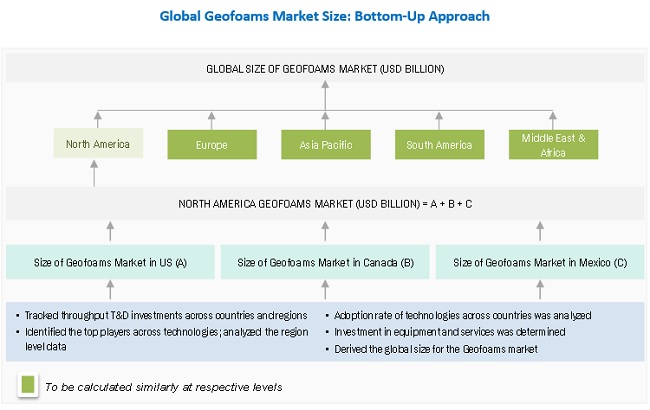Click the upward arrow directly beneath North America box
The width and height of the screenshot is (650, 410).
click(x=94, y=173)
